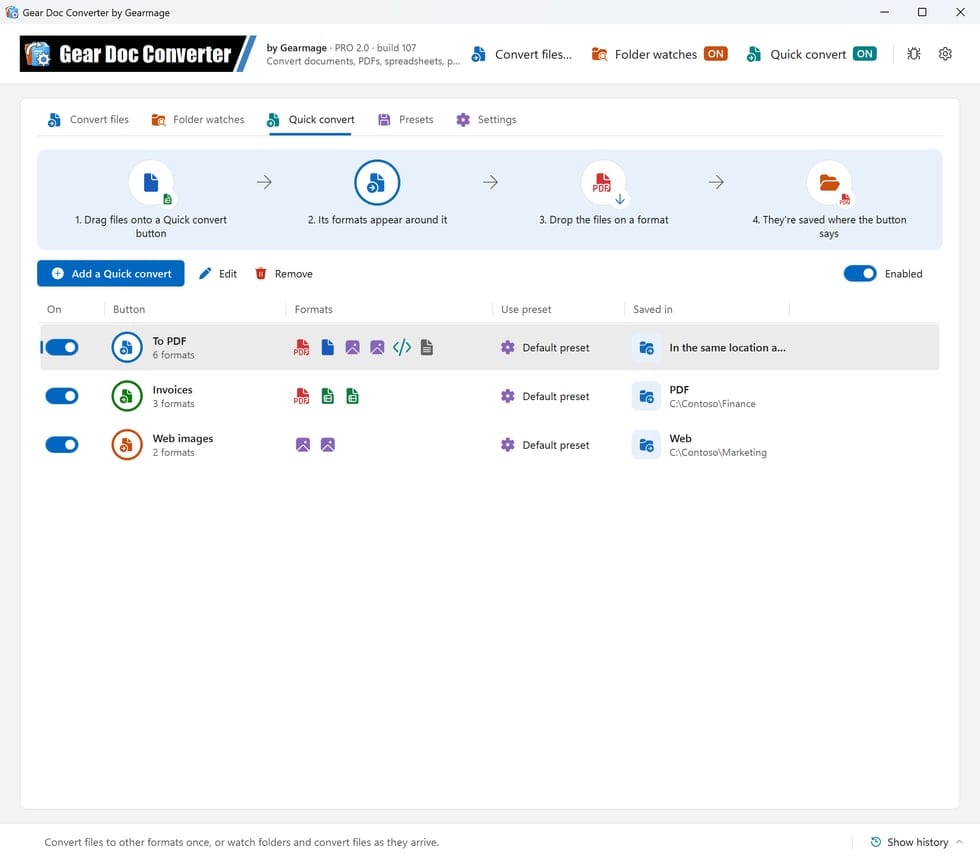The image size is (980, 860).
Task: Click the folder icon beside C:\Contoso\Finance
Action: [x=646, y=396]
